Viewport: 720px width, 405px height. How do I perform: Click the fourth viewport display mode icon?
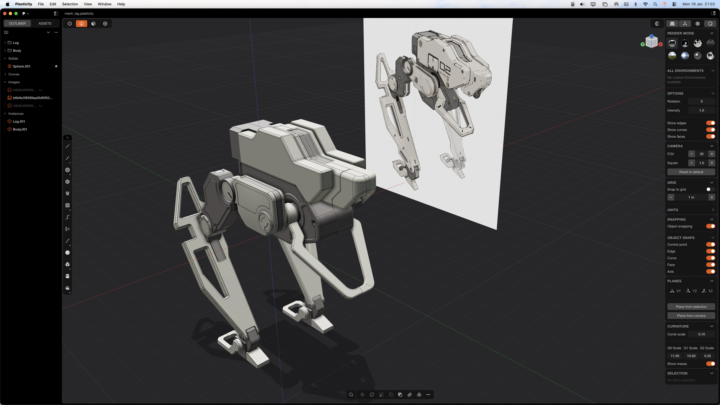coord(105,23)
